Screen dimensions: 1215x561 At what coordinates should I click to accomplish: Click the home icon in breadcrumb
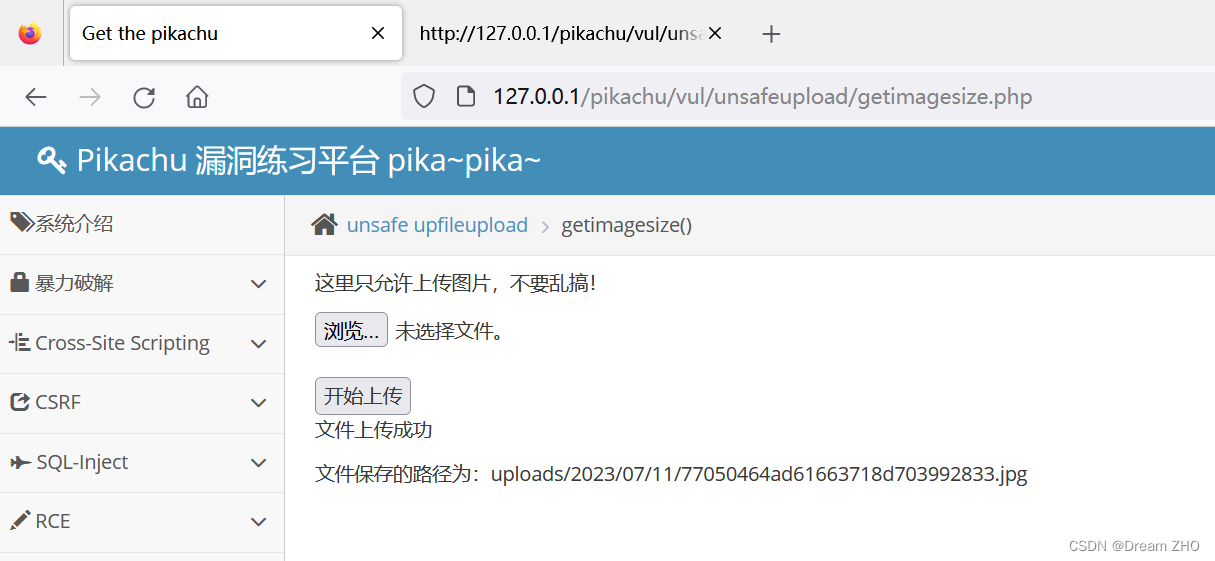[324, 225]
